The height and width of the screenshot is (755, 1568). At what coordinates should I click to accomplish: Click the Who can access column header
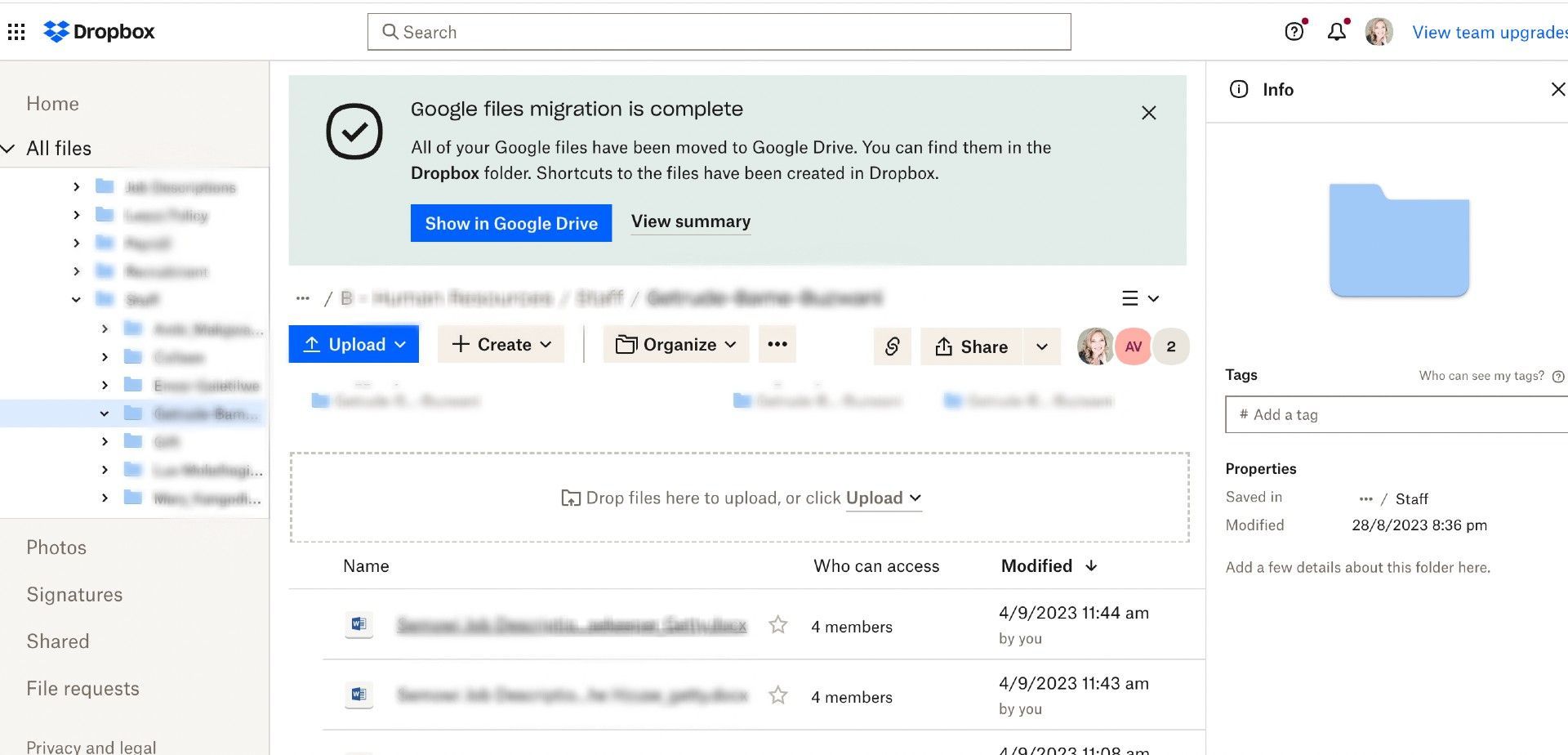pyautogui.click(x=876, y=566)
